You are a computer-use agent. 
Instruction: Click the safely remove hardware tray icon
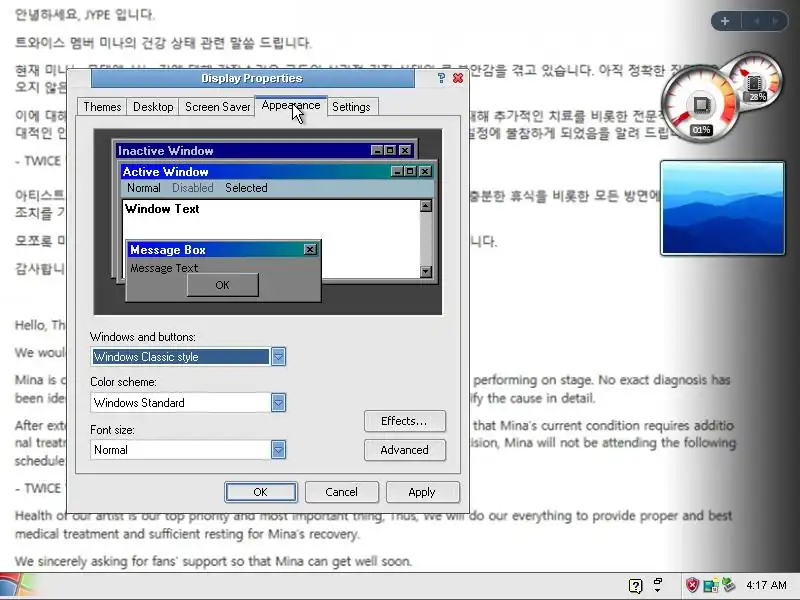[728, 585]
